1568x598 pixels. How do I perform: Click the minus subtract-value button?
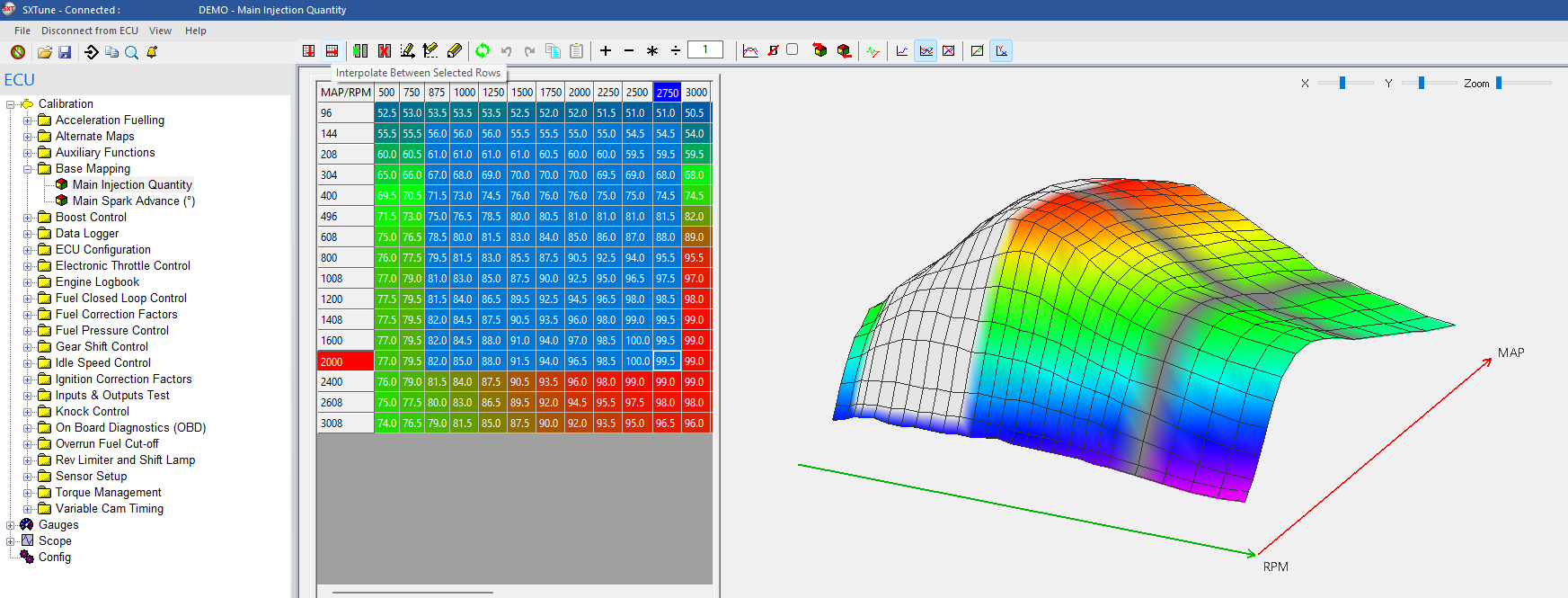[629, 50]
